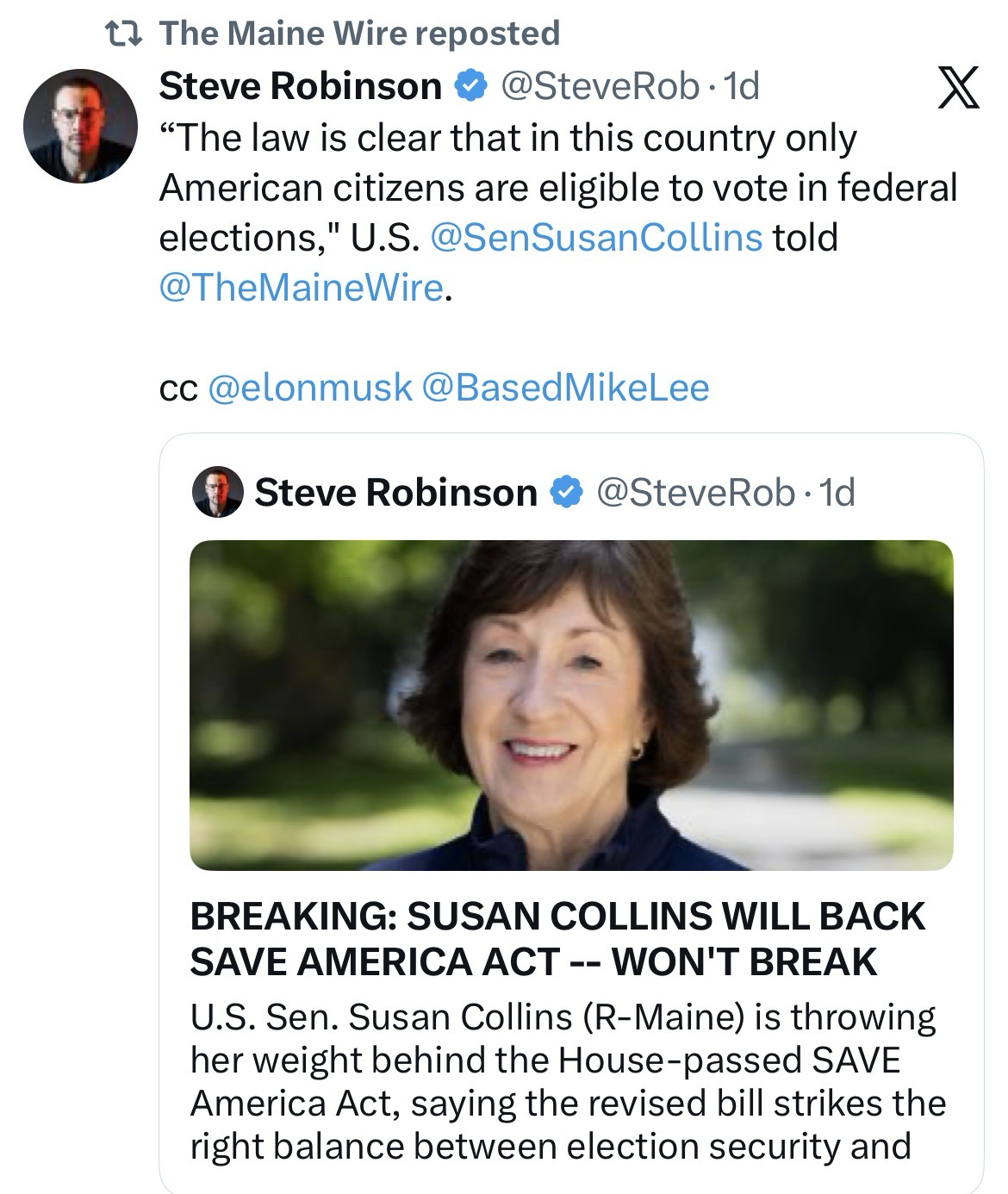
Task: Click Steve Robinson author name
Action: click(300, 86)
